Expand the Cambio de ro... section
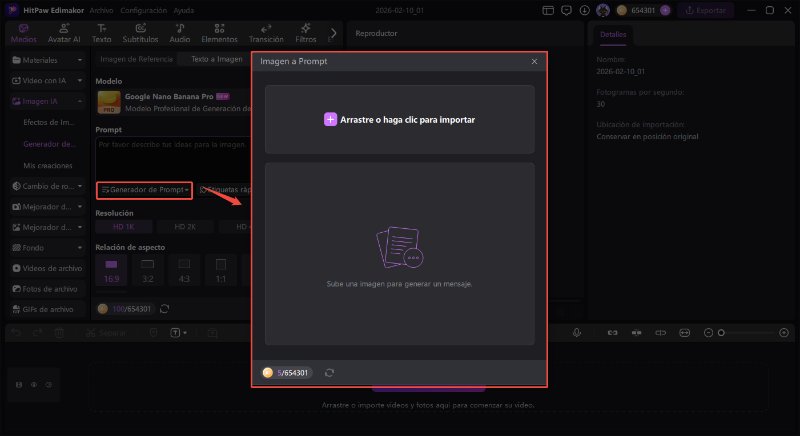800x436 pixels. pyautogui.click(x=47, y=186)
